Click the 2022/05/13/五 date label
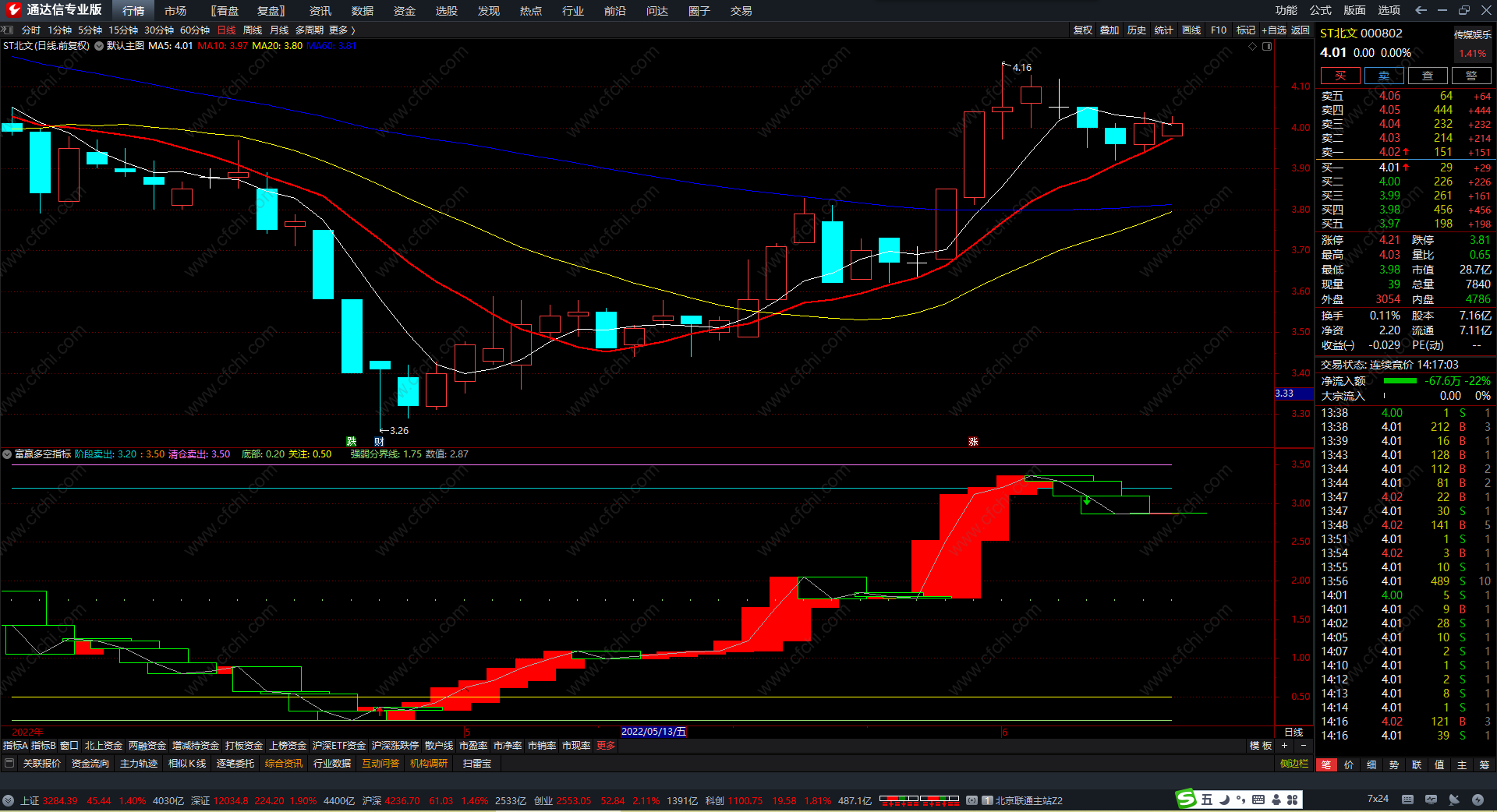Screen dimensions: 1497x812 pyautogui.click(x=653, y=732)
